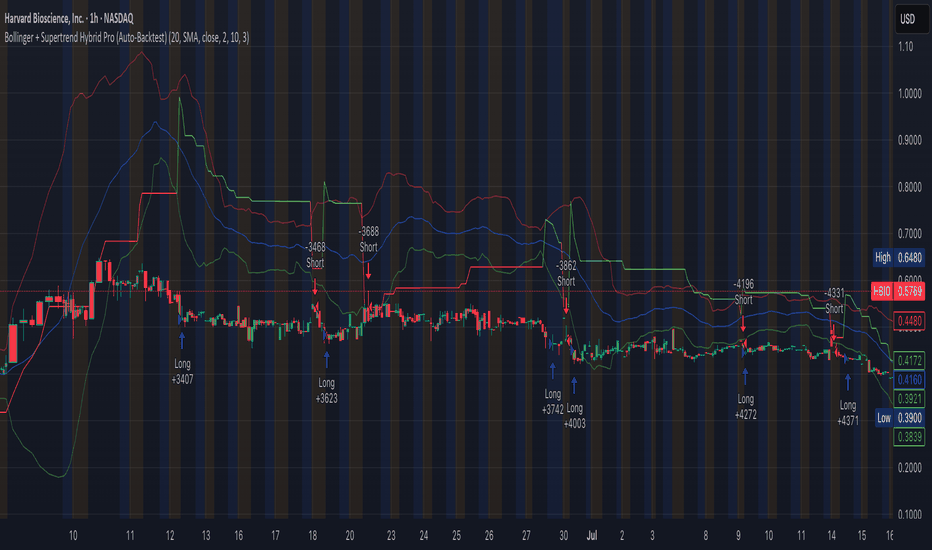
Task: Click the Long +3407 trade marker
Action: [x=182, y=371]
